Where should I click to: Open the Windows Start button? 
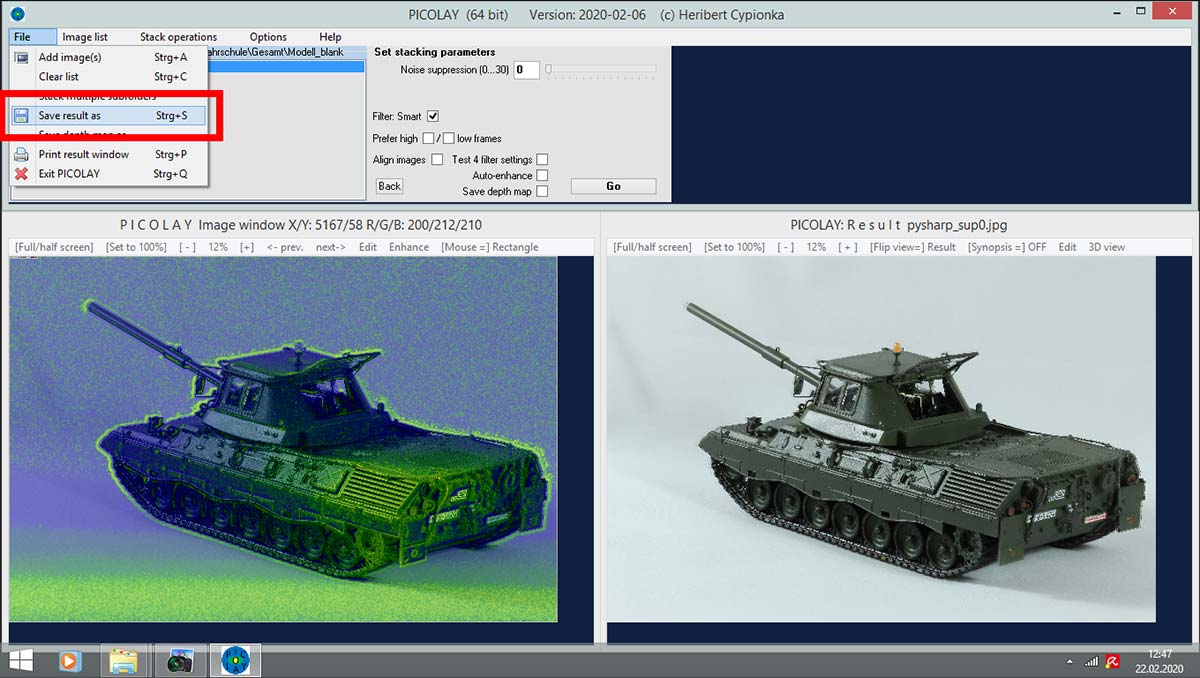[x=19, y=660]
